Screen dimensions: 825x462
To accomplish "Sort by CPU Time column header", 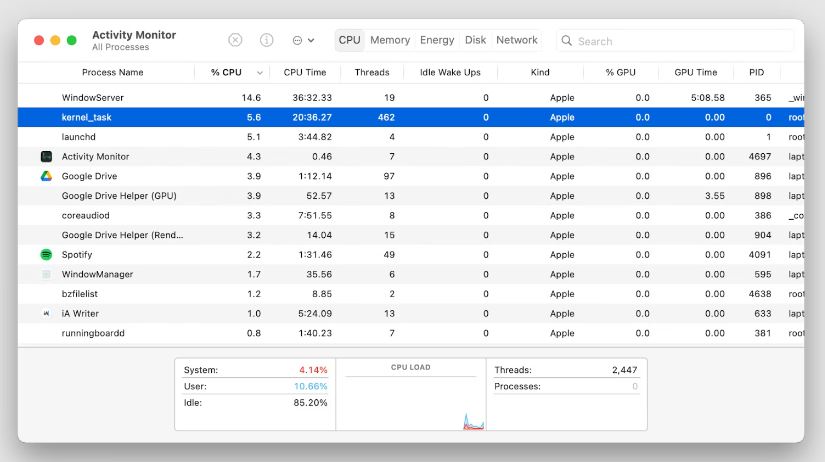I will tap(305, 72).
